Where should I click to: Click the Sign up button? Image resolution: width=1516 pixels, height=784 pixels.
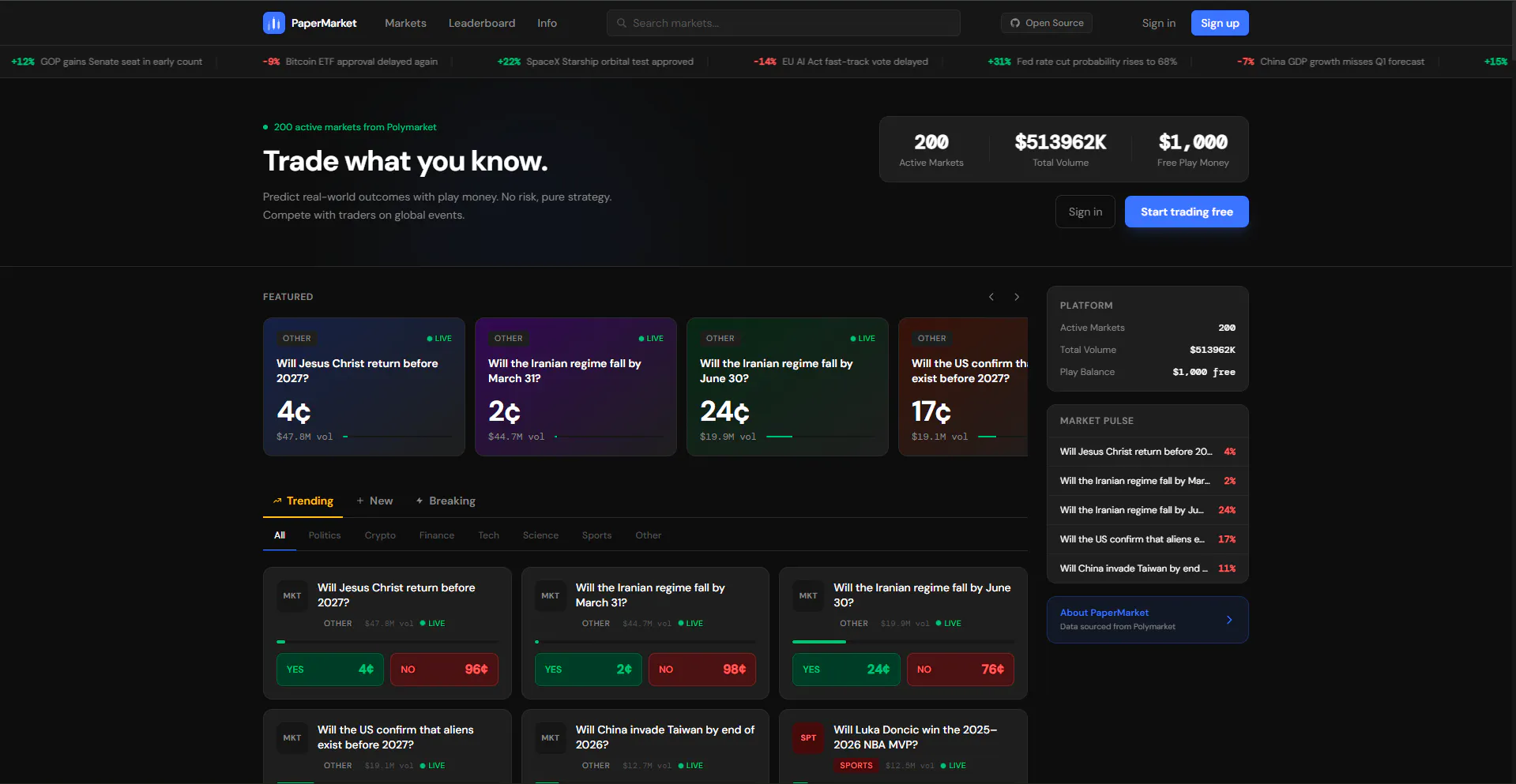click(1220, 23)
